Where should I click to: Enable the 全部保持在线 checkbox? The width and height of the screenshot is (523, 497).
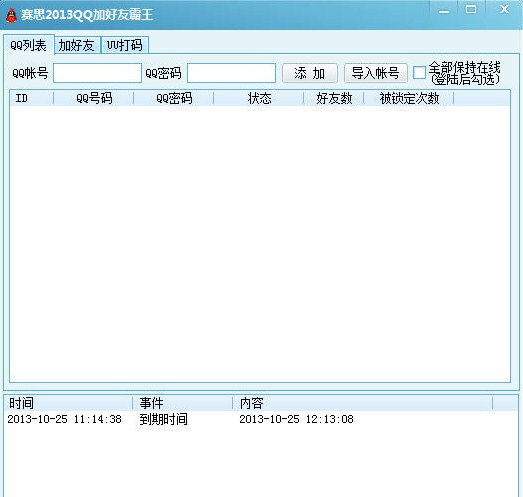coord(419,72)
